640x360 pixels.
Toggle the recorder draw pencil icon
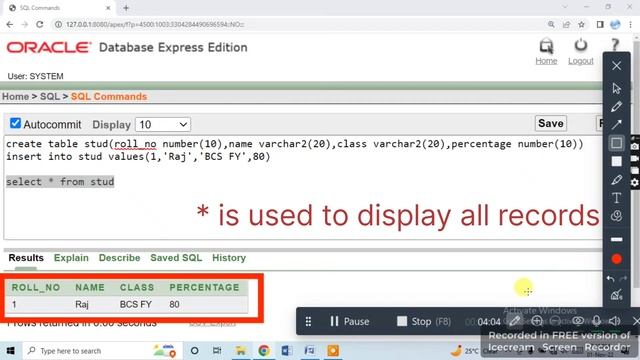click(515, 321)
